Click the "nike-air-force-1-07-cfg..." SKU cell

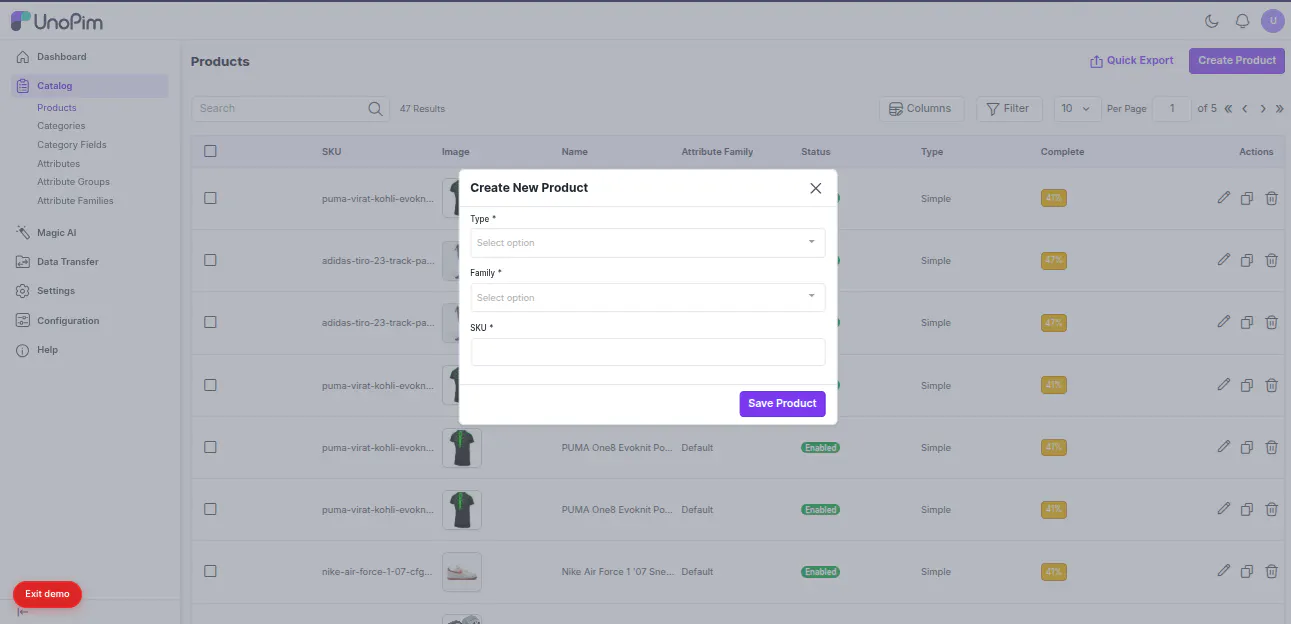(378, 572)
